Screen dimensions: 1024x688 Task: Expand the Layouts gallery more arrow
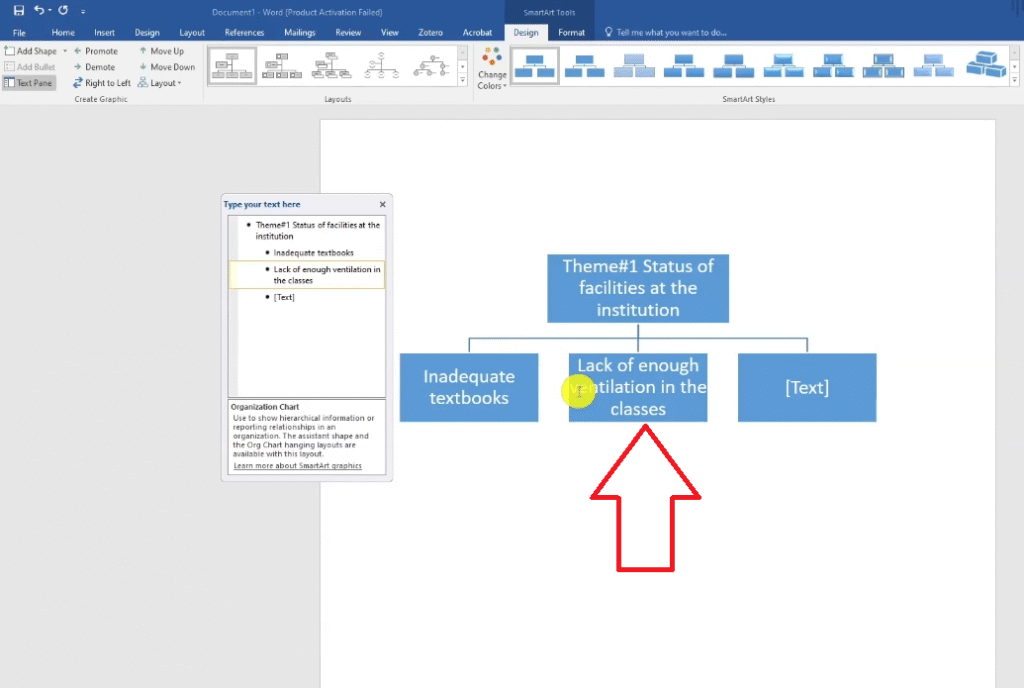coord(462,79)
